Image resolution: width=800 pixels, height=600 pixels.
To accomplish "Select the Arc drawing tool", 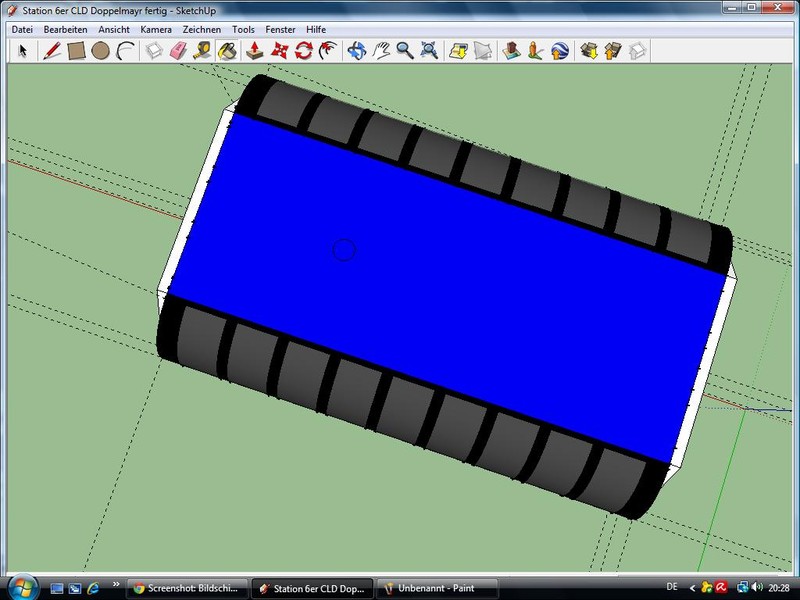I will coord(125,51).
